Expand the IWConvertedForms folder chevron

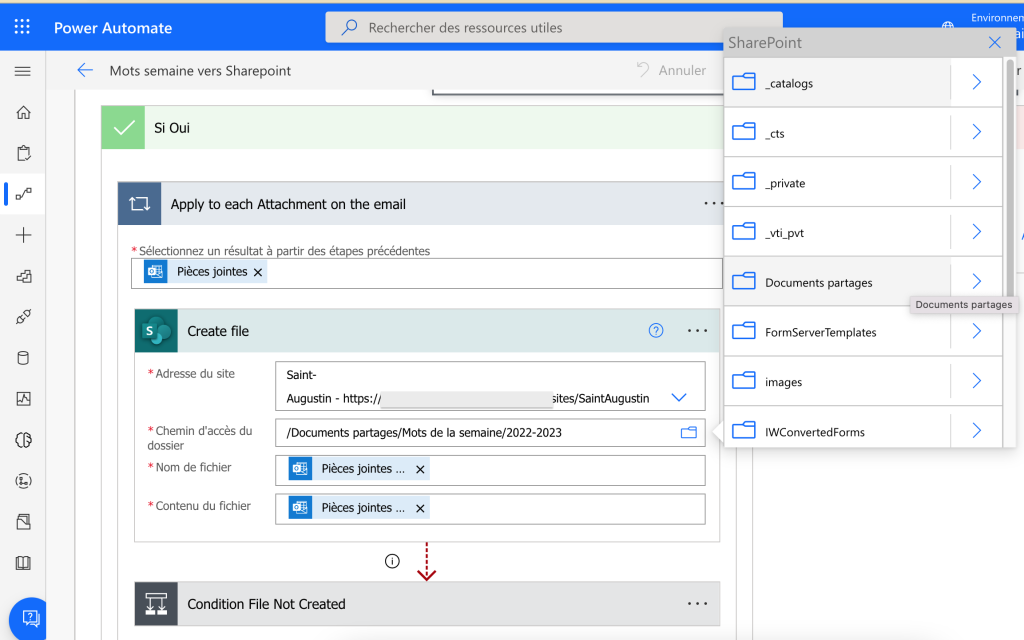point(976,430)
